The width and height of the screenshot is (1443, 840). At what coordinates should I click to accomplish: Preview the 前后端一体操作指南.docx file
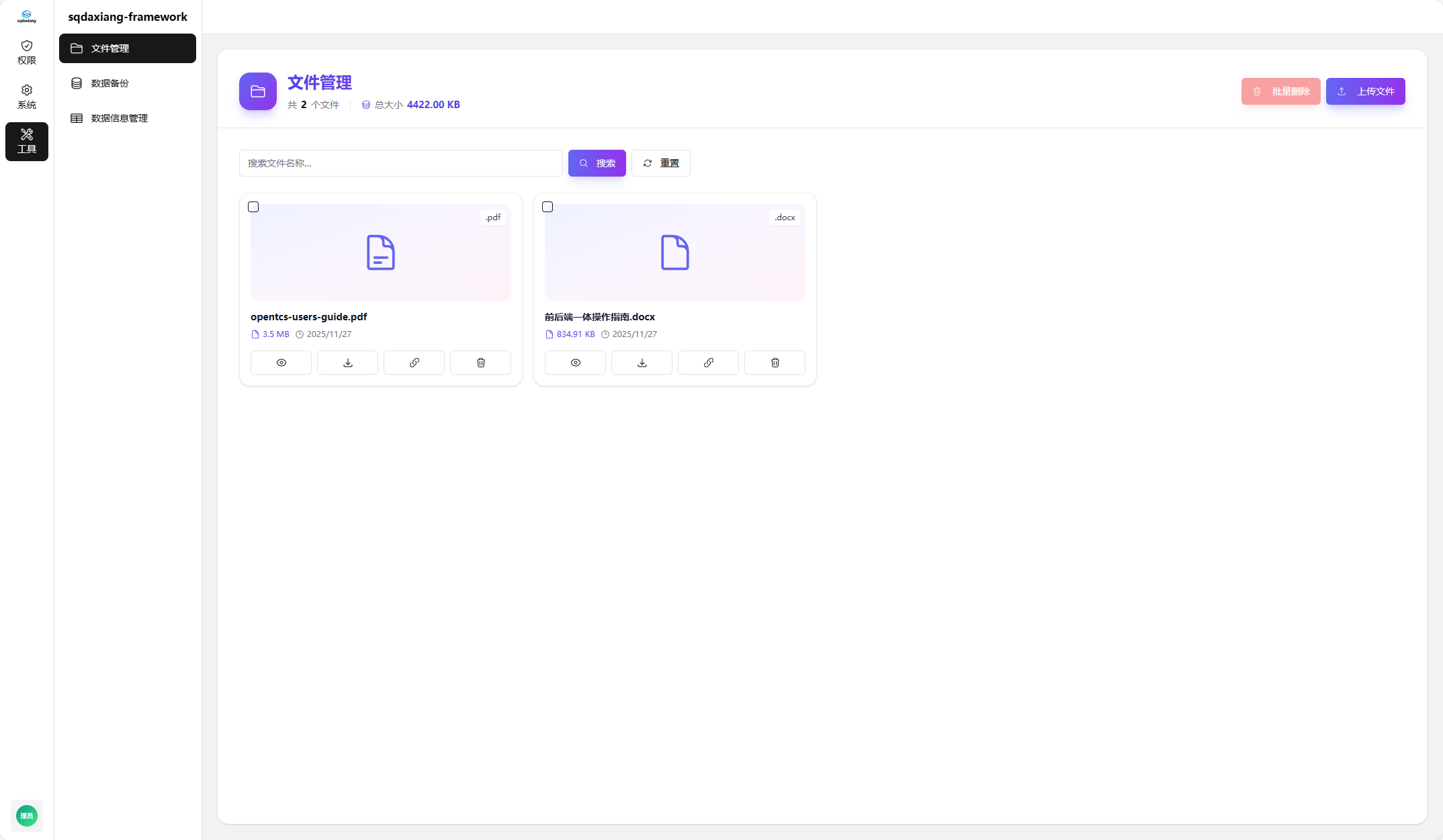tap(575, 363)
